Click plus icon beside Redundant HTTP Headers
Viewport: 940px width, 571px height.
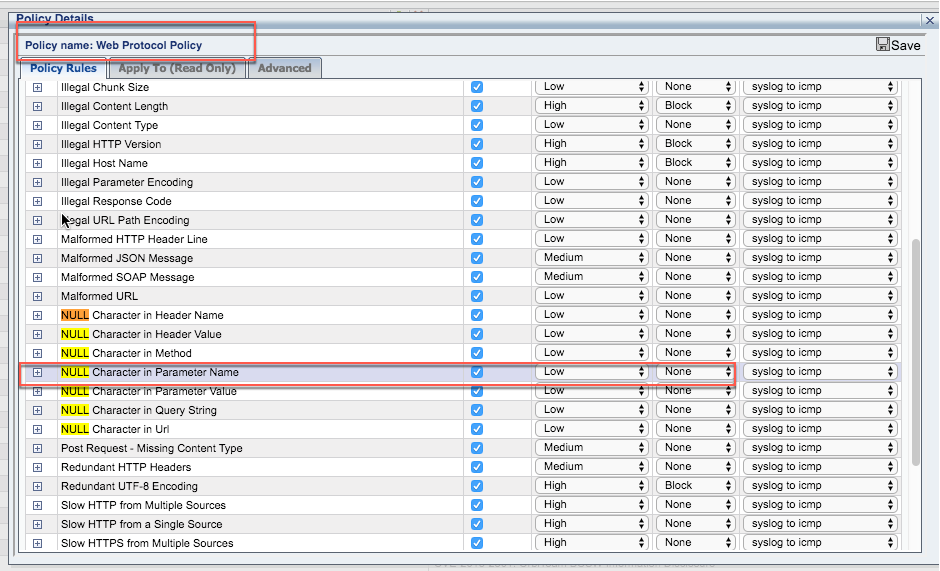38,467
